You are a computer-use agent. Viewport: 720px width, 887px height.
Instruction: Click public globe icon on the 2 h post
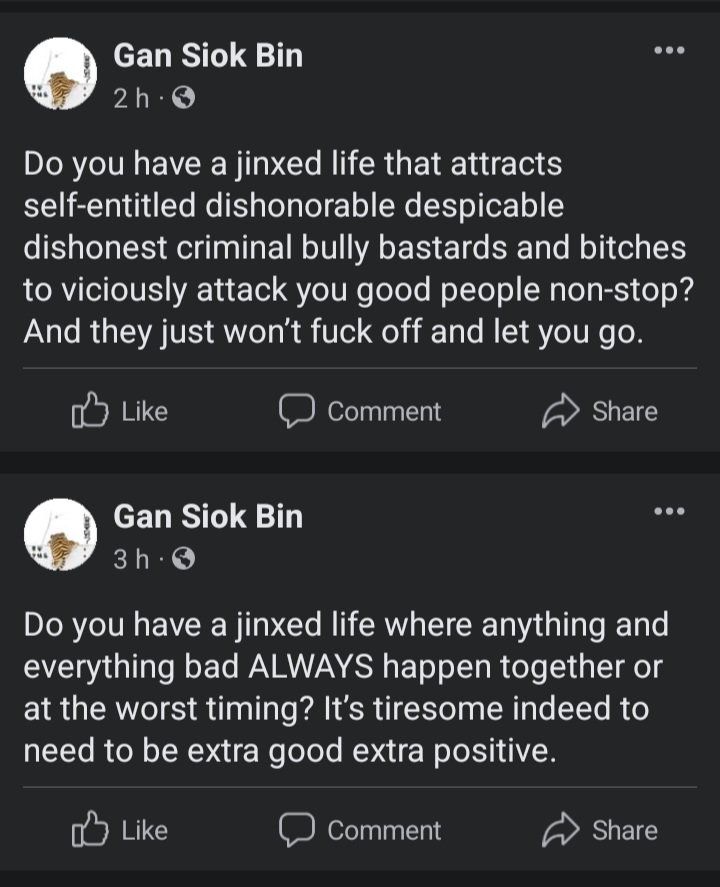pos(183,98)
